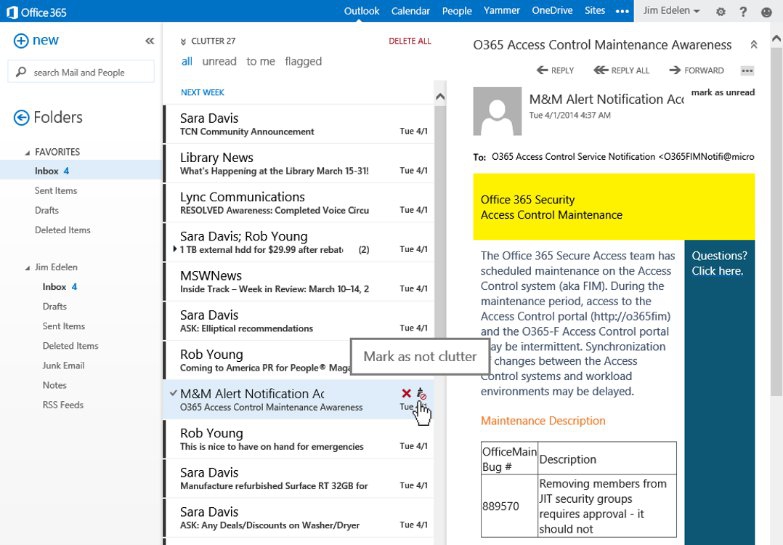This screenshot has height=545, width=783.
Task: Collapse the folder pane with double chevron
Action: 149,41
